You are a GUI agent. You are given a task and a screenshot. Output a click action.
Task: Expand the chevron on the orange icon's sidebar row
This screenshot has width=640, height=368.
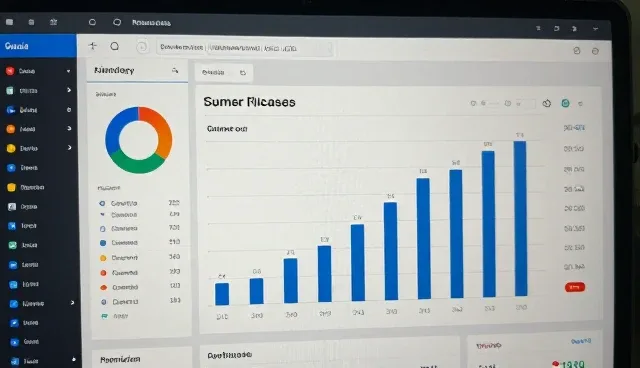pyautogui.click(x=69, y=128)
